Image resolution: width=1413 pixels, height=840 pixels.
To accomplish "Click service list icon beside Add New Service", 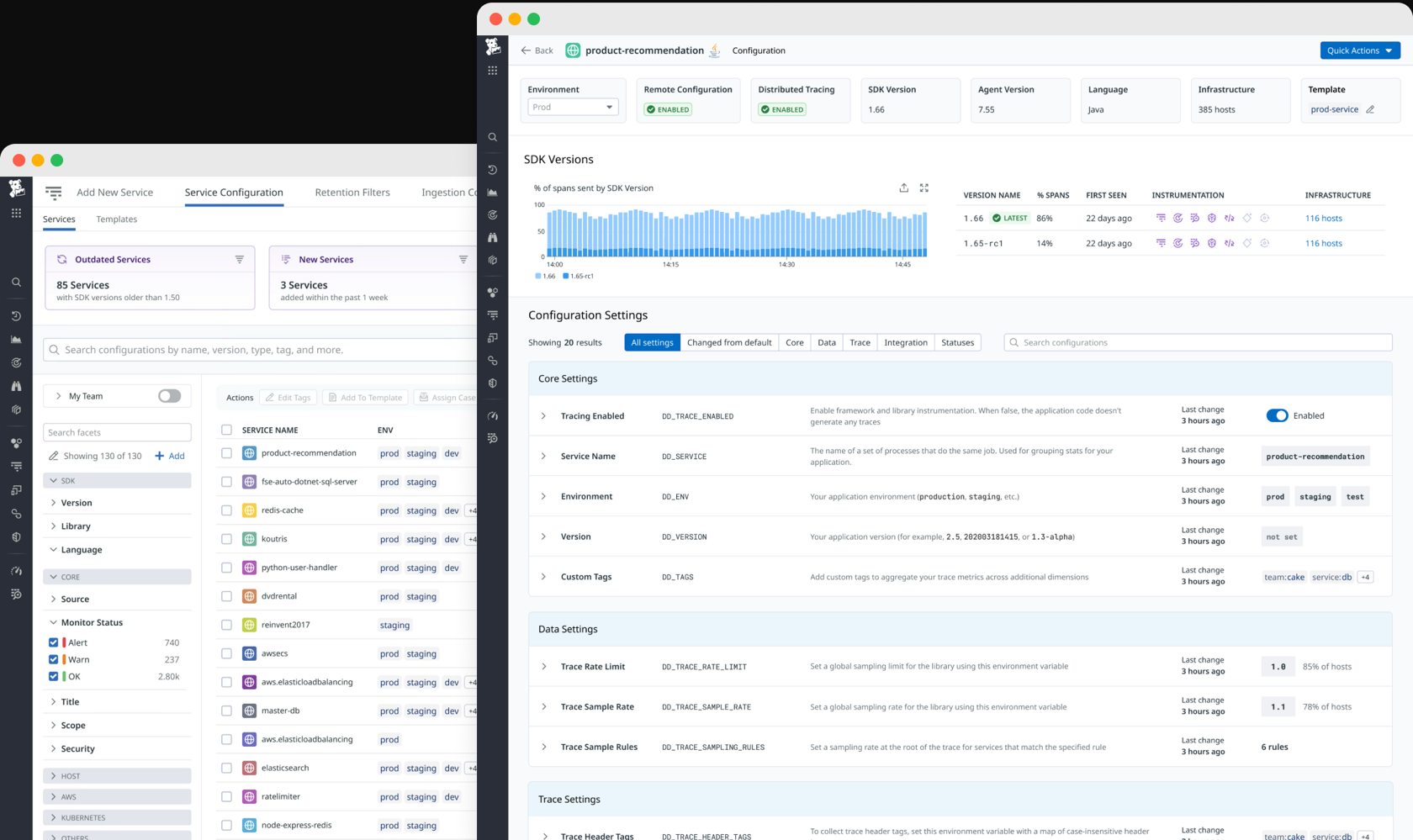I will click(x=54, y=193).
